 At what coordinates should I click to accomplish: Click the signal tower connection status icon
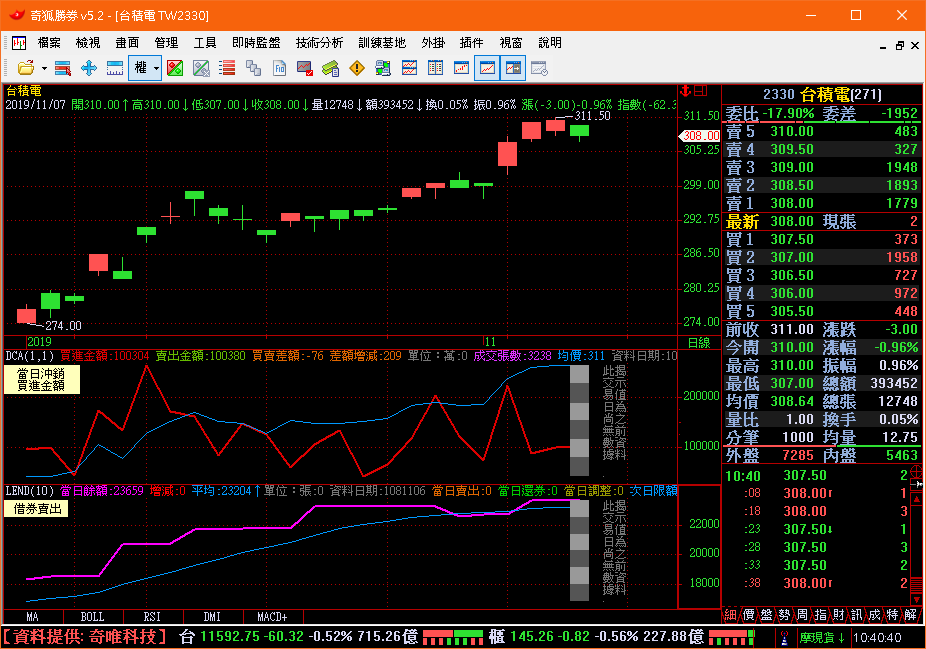(784, 638)
